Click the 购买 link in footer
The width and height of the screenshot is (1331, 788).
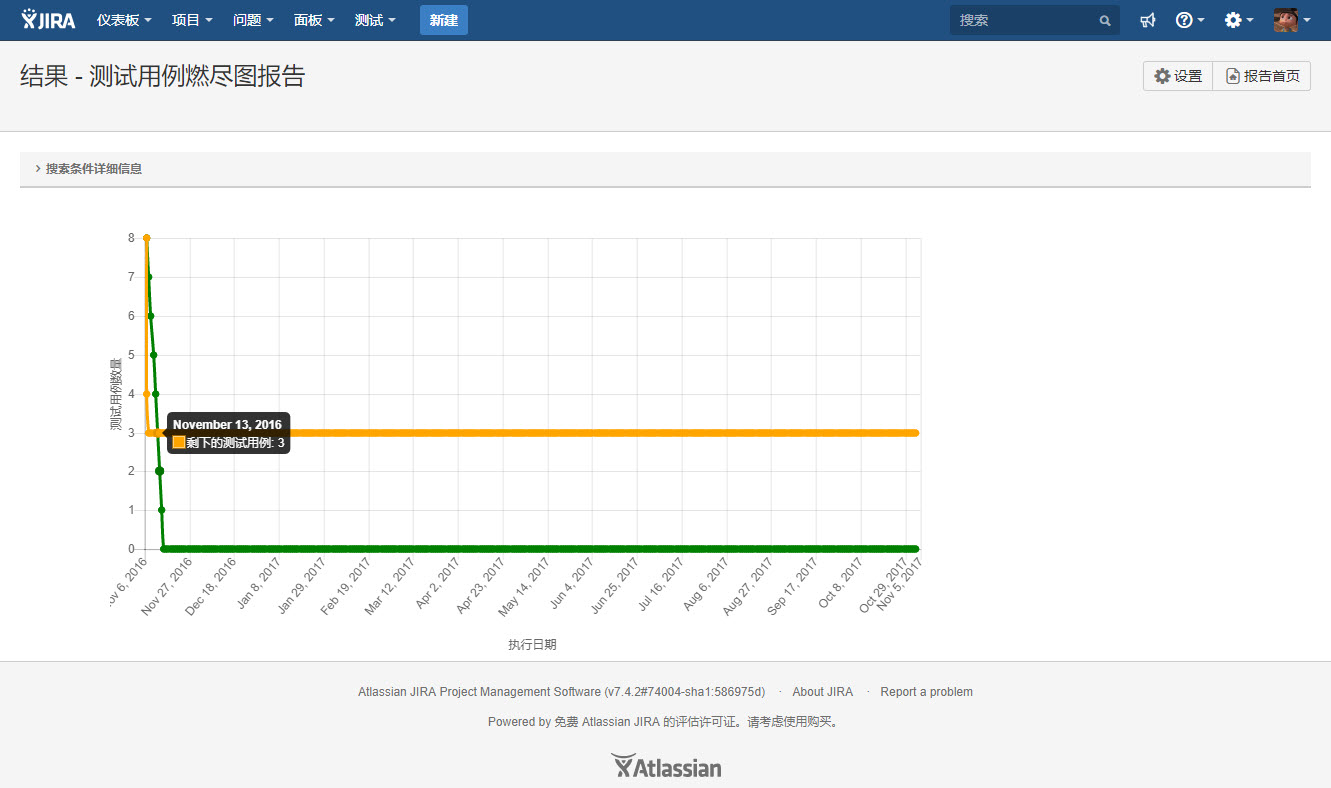pos(819,722)
